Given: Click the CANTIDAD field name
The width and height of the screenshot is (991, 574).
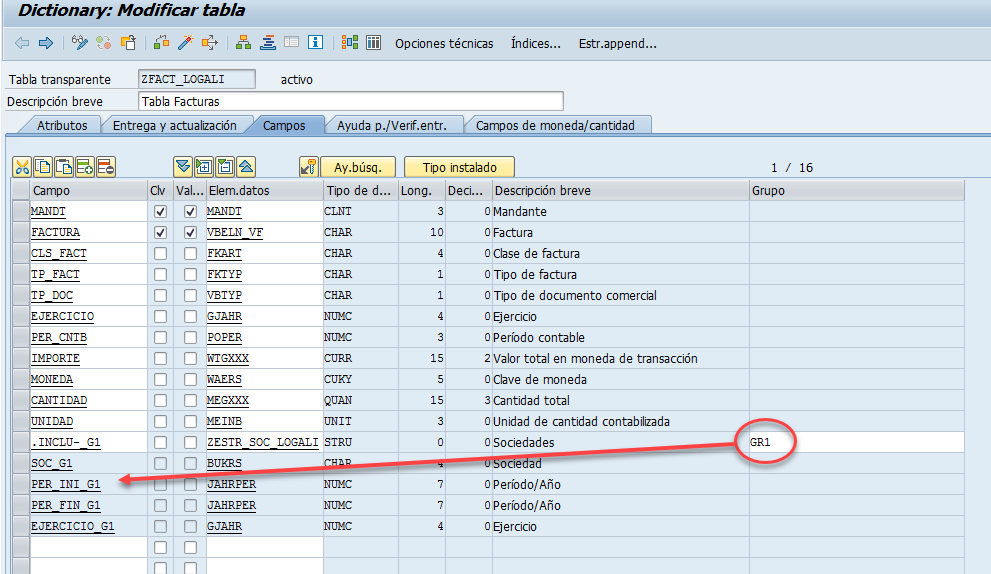Looking at the screenshot, I should click(59, 400).
